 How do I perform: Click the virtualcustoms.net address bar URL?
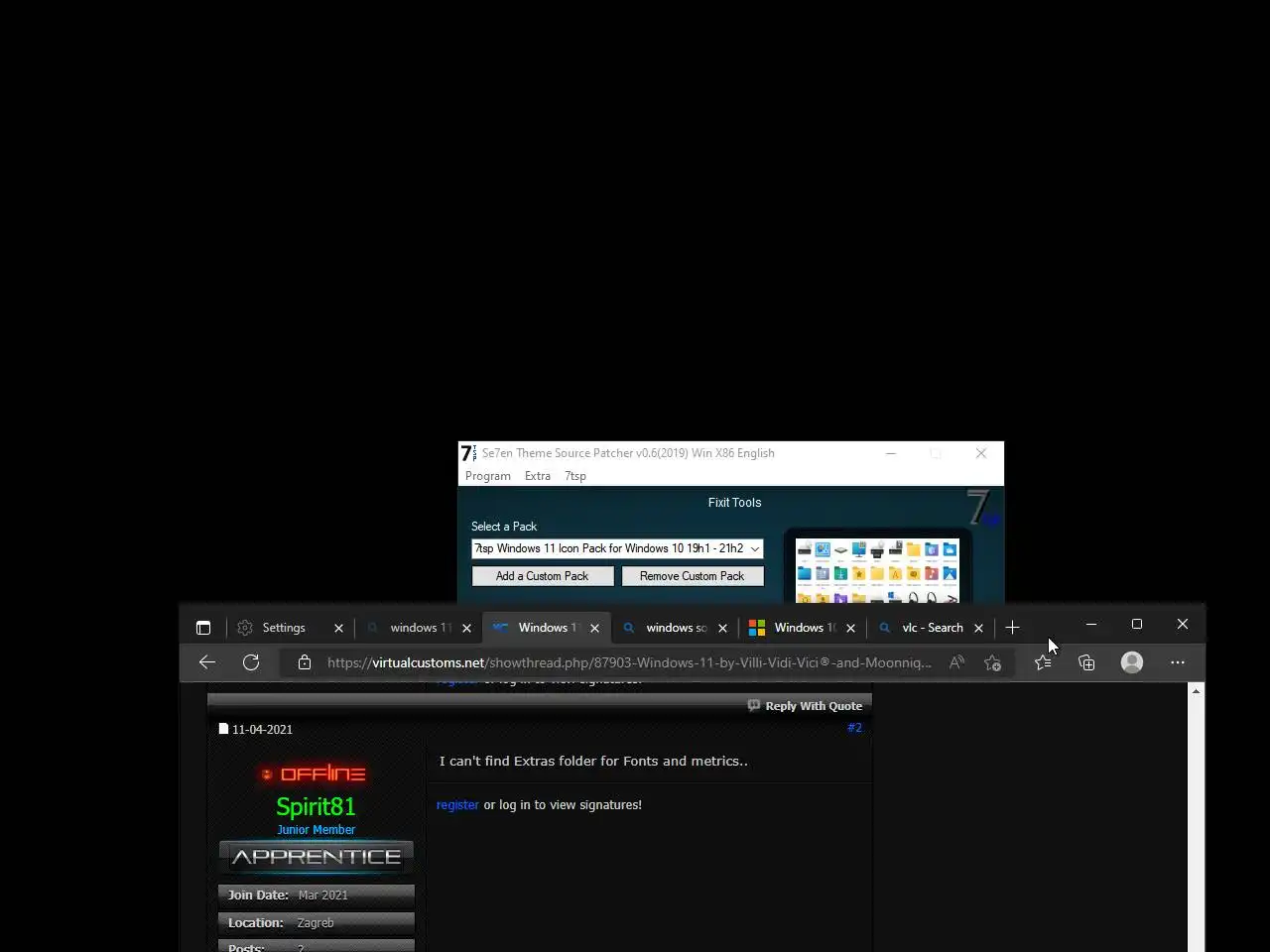[629, 662]
